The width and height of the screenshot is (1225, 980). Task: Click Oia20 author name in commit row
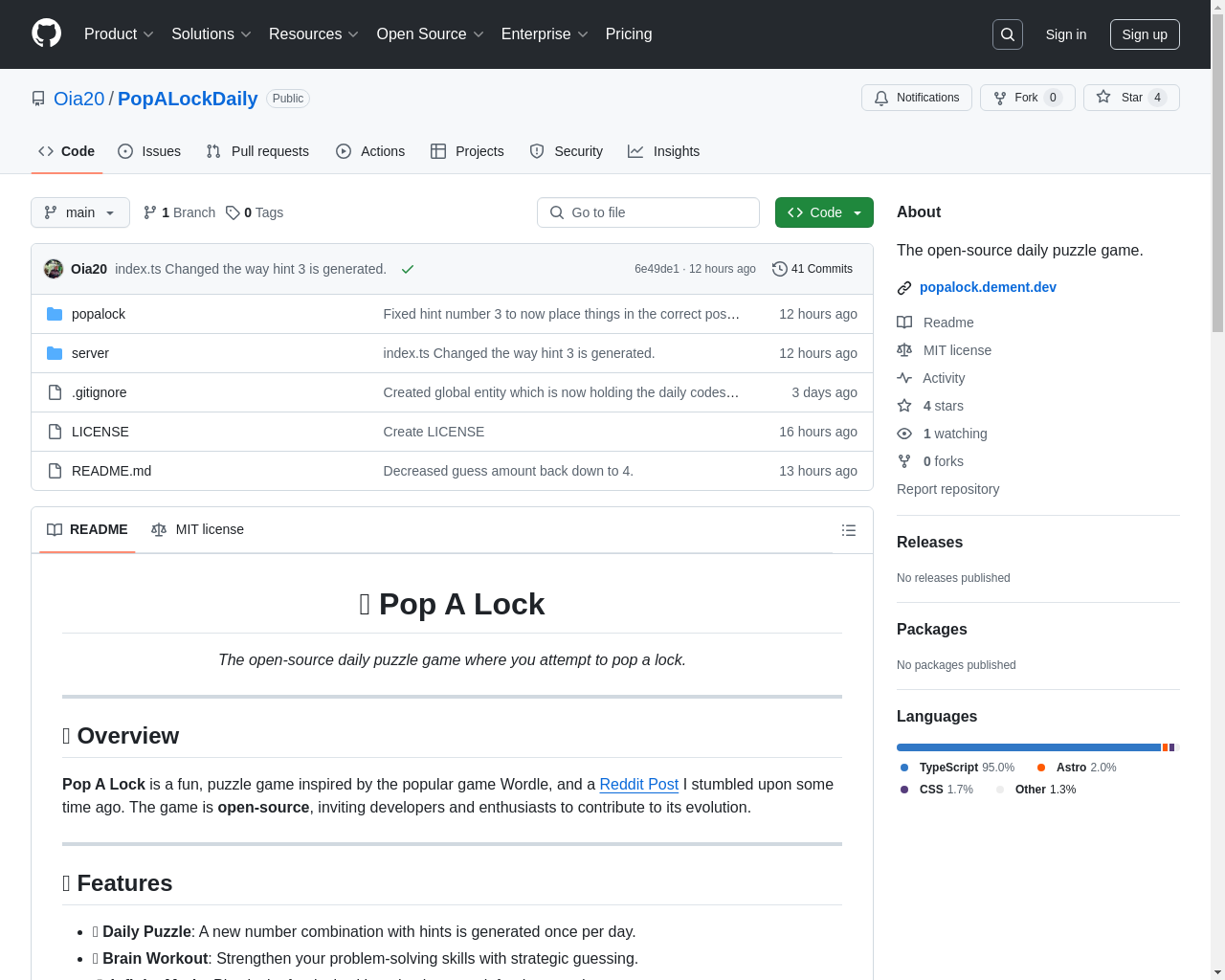[x=89, y=269]
